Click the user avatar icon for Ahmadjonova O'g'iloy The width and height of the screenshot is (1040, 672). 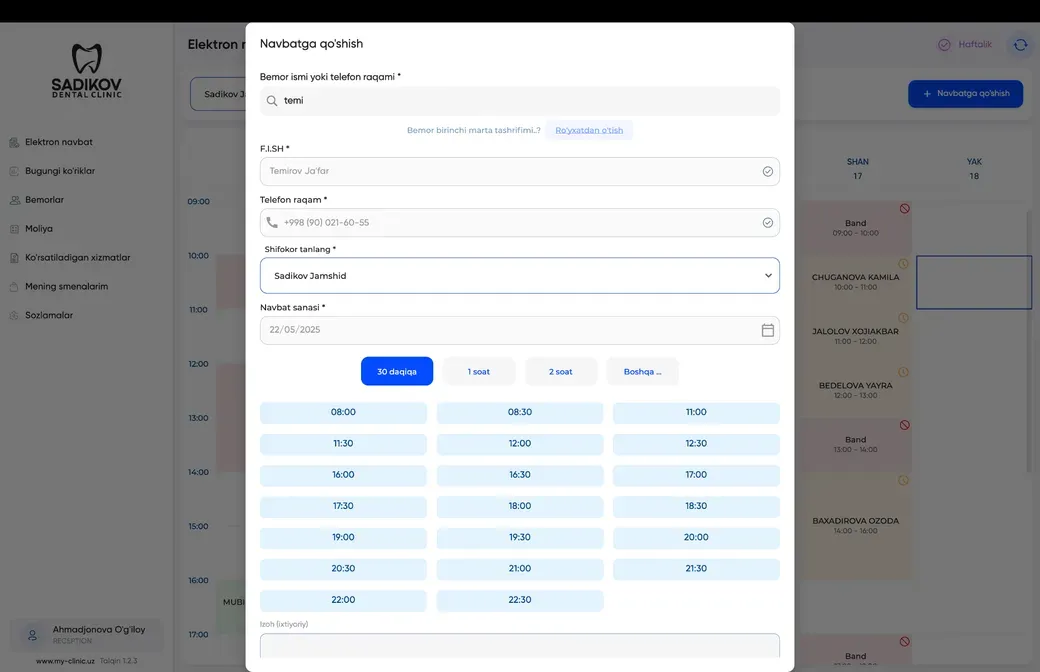click(x=32, y=635)
